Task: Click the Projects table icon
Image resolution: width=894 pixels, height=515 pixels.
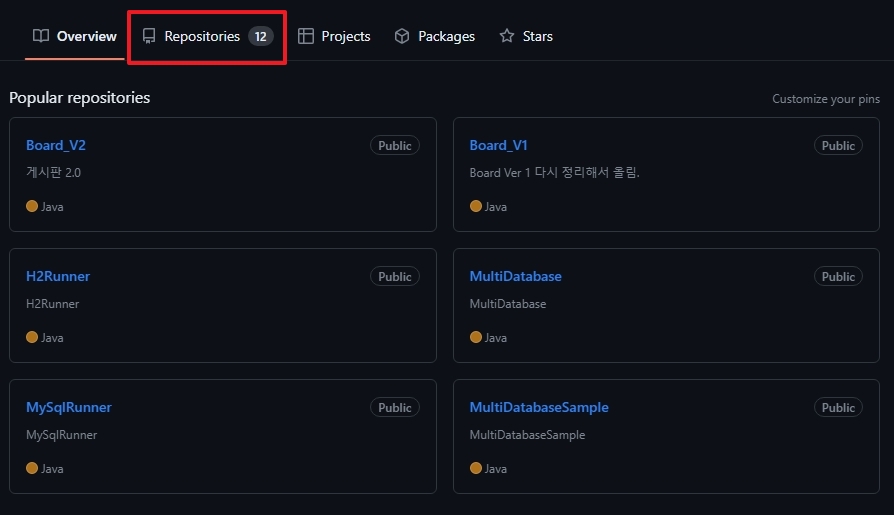Action: tap(306, 36)
